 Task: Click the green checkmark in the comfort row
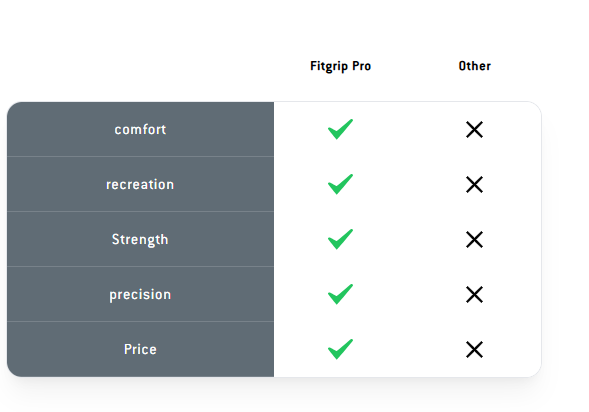tap(340, 129)
